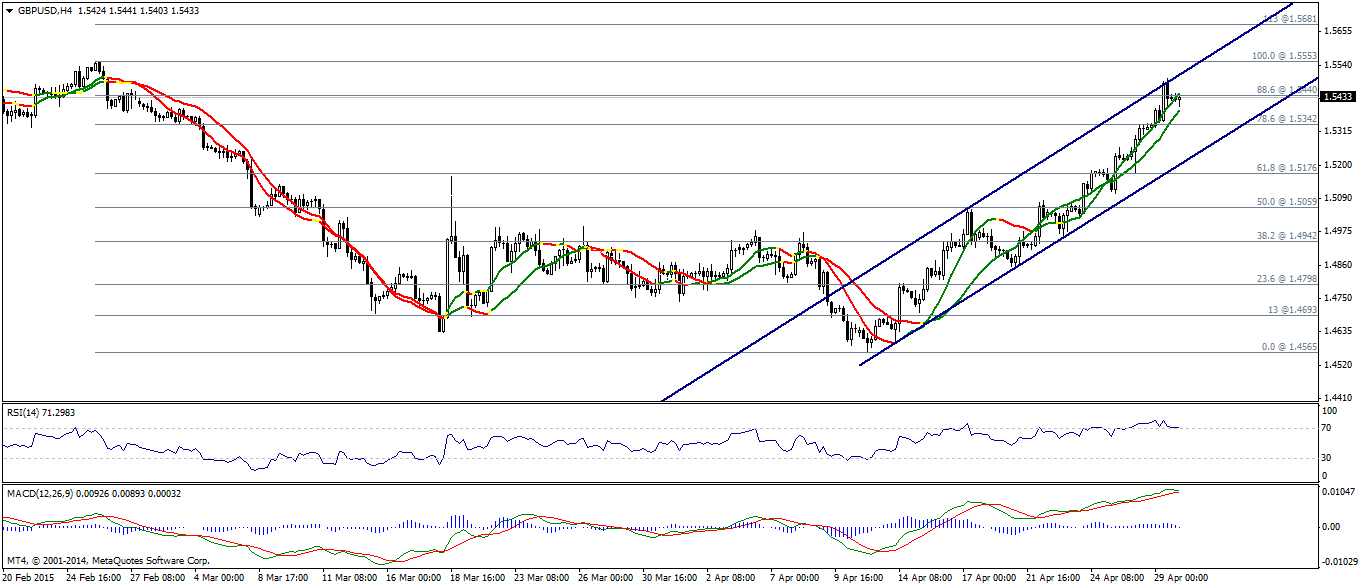The height and width of the screenshot is (586, 1358).
Task: Click the Fibonacci label 78.6 @ 1.5342
Action: pos(1285,119)
